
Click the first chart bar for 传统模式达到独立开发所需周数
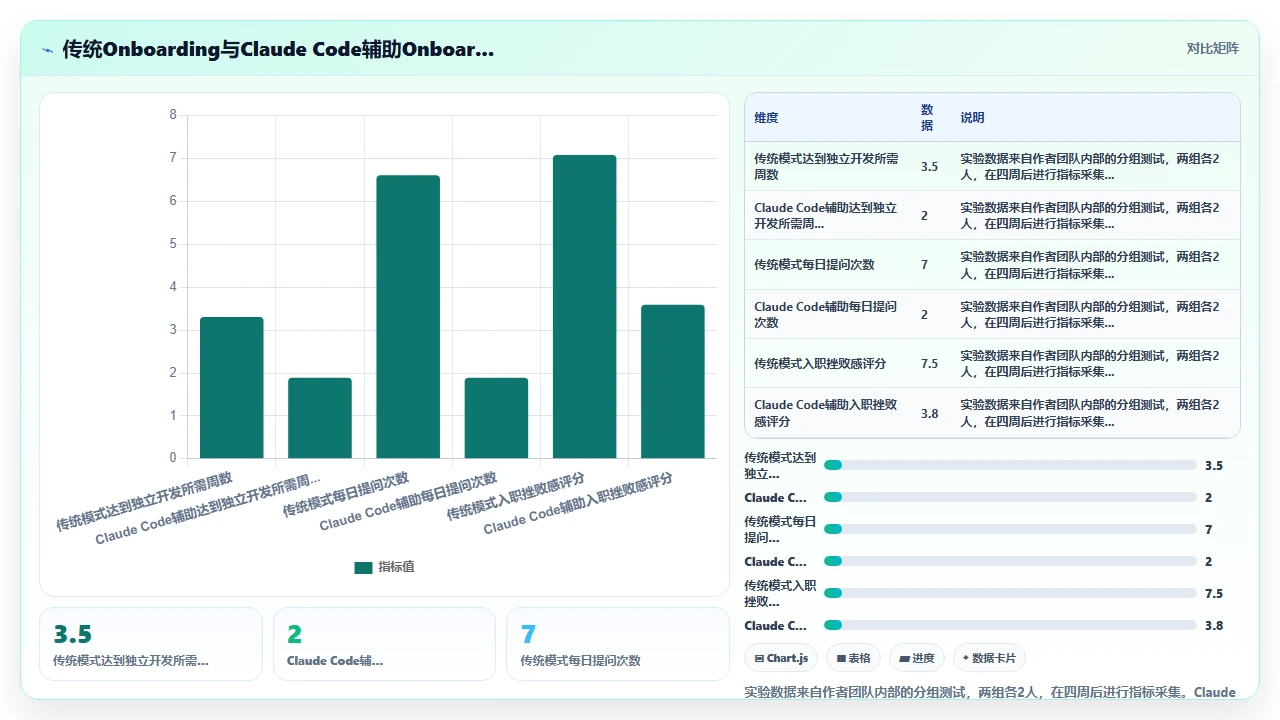click(232, 388)
